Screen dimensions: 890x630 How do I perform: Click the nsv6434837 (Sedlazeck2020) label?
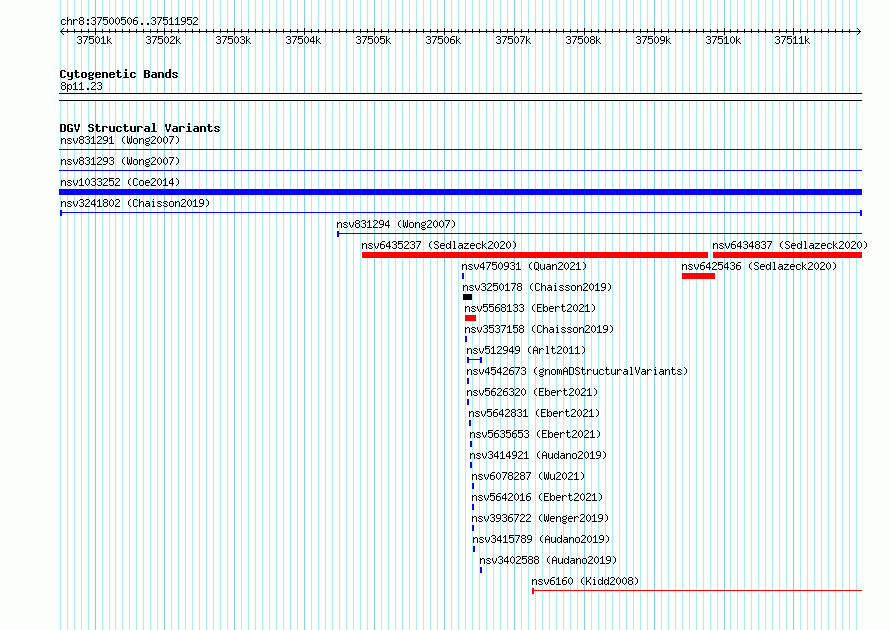(790, 245)
